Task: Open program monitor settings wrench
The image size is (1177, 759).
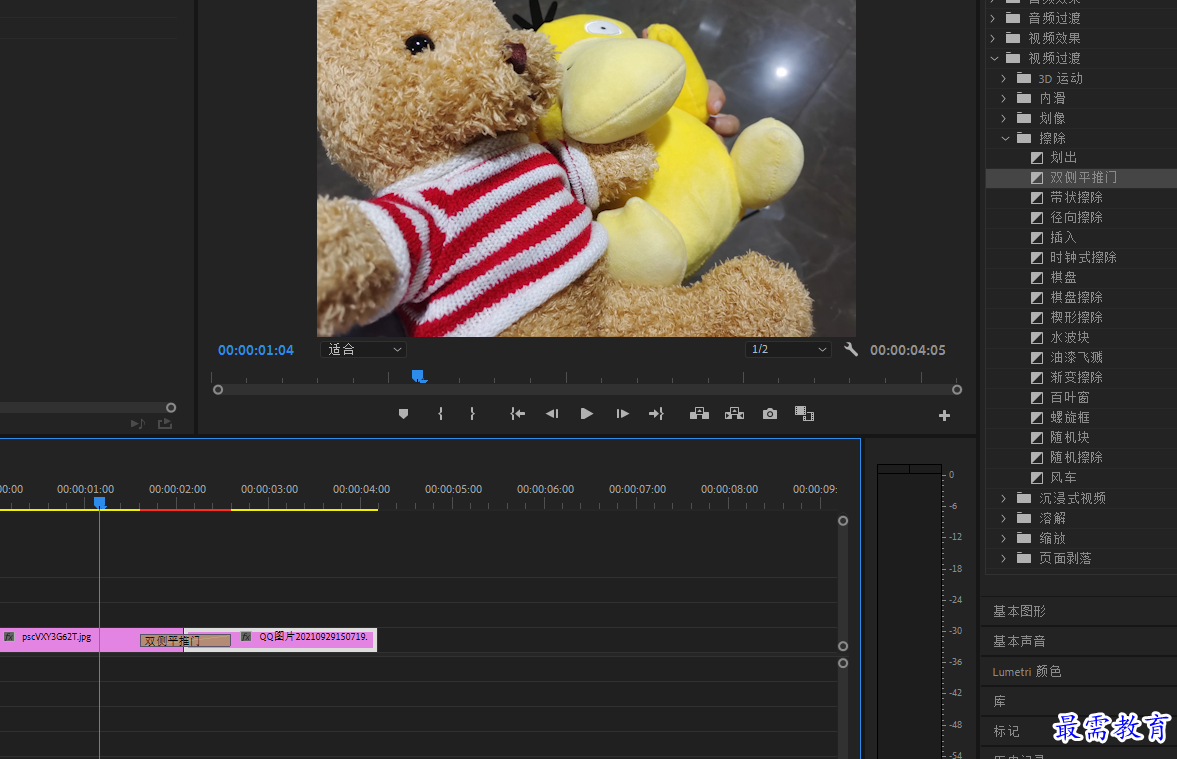Action: pos(850,349)
